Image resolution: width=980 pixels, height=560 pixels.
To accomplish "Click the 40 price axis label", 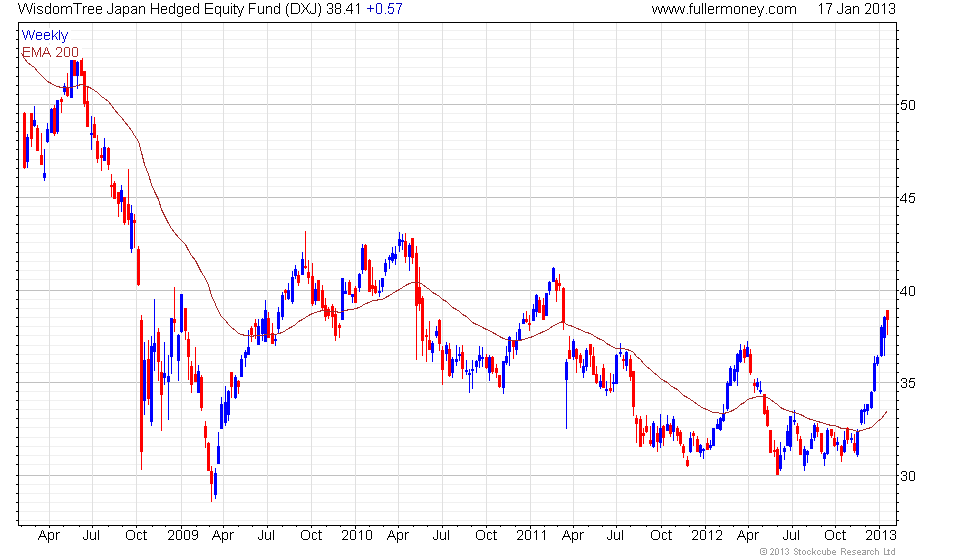I will 908,291.
